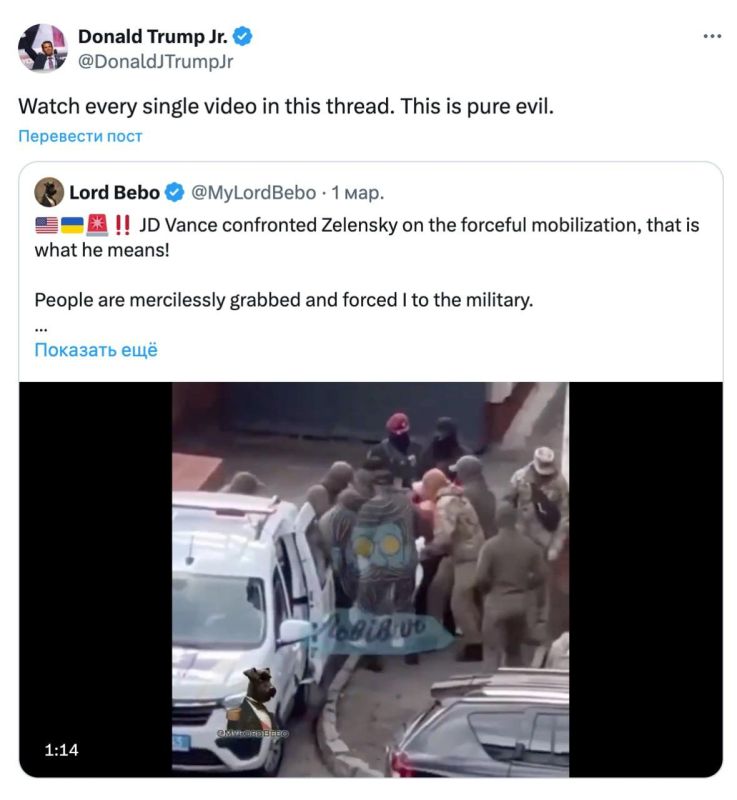Image resolution: width=737 pixels, height=800 pixels.
Task: Click the verified badge beside Donald Trump Jr.
Action: (242, 37)
